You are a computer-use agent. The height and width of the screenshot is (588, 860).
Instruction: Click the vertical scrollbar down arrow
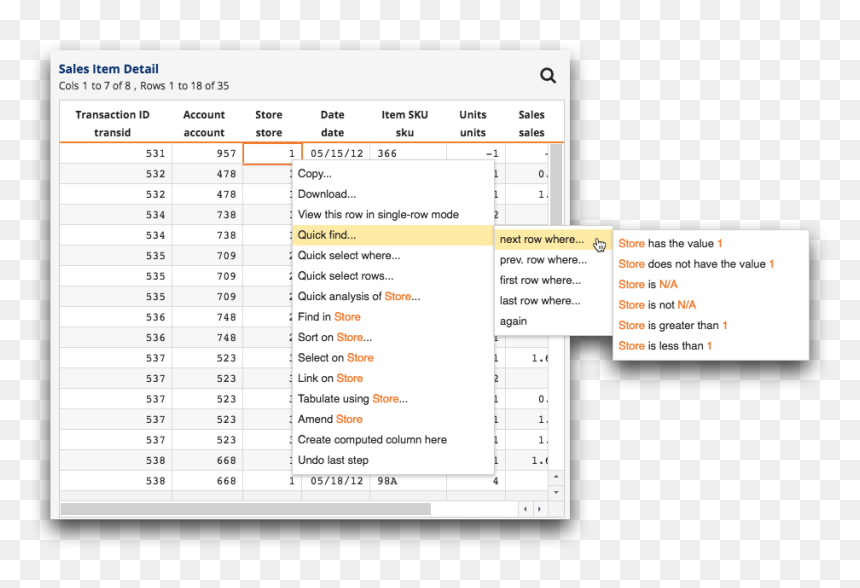click(556, 492)
